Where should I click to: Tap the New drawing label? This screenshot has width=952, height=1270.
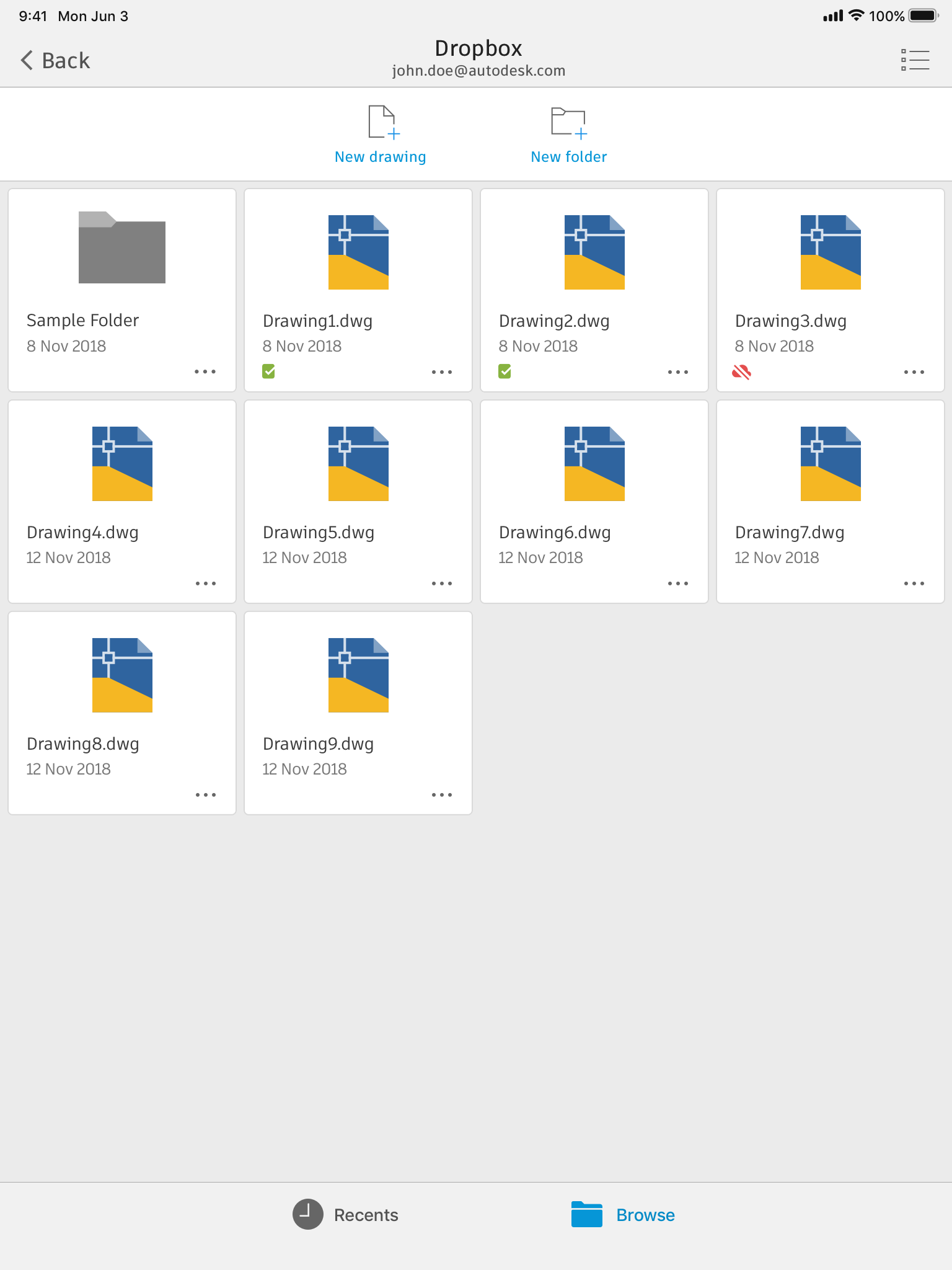(380, 157)
